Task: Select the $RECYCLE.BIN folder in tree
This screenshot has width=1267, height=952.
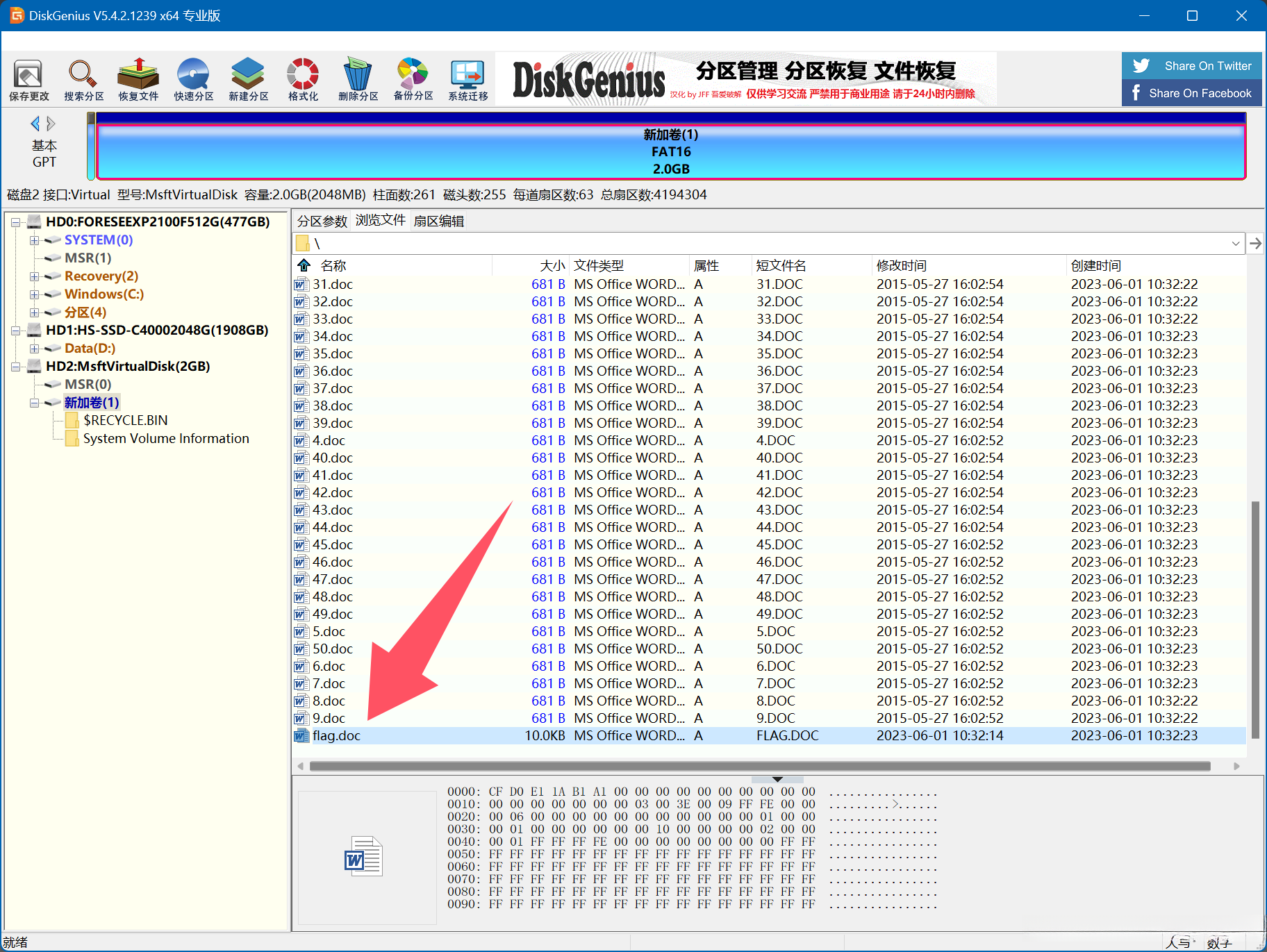Action: [125, 420]
